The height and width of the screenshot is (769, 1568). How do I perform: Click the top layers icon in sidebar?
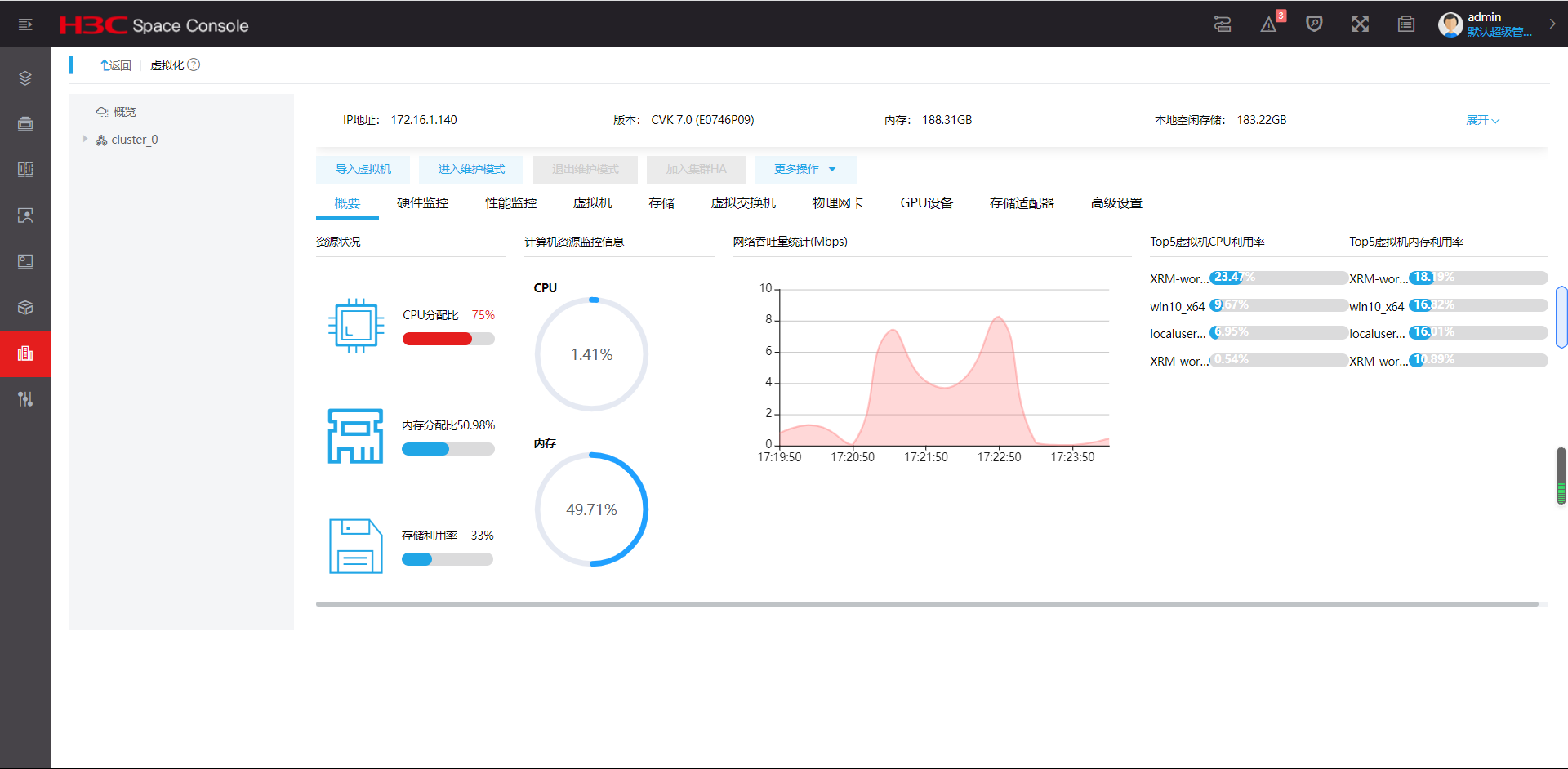point(25,78)
